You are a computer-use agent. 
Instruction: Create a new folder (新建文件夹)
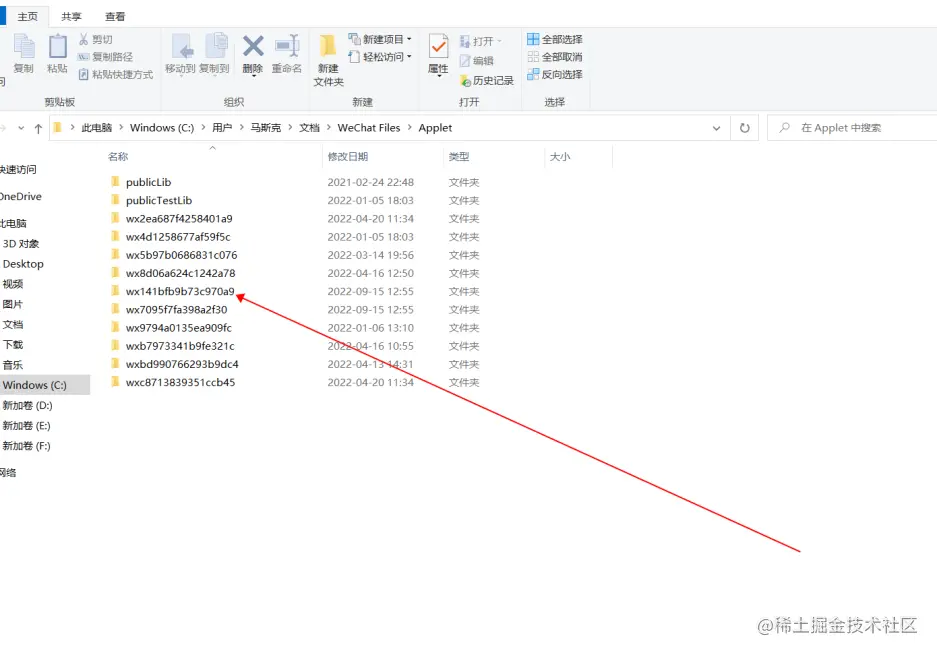click(328, 60)
